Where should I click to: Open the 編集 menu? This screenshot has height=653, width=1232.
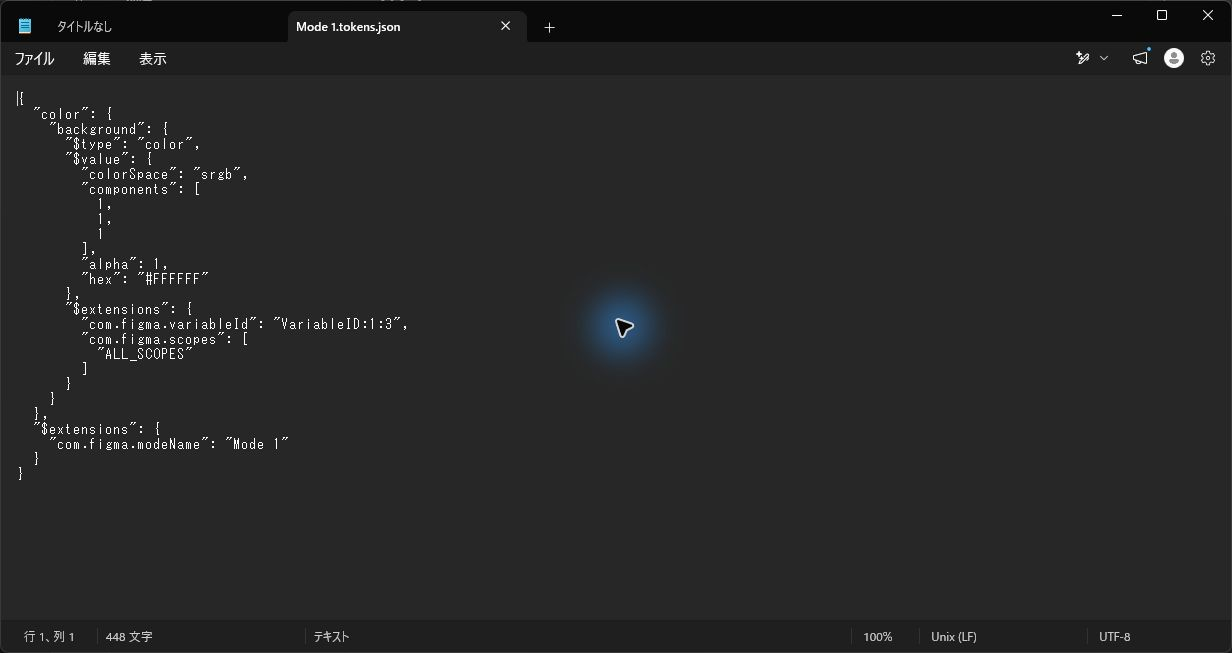coord(97,59)
